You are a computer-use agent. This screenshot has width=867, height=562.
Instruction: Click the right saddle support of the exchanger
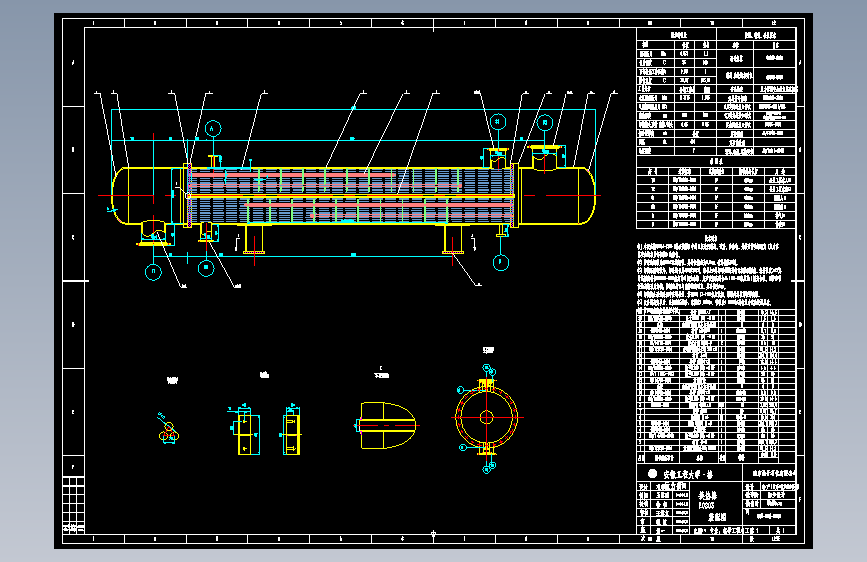point(453,239)
